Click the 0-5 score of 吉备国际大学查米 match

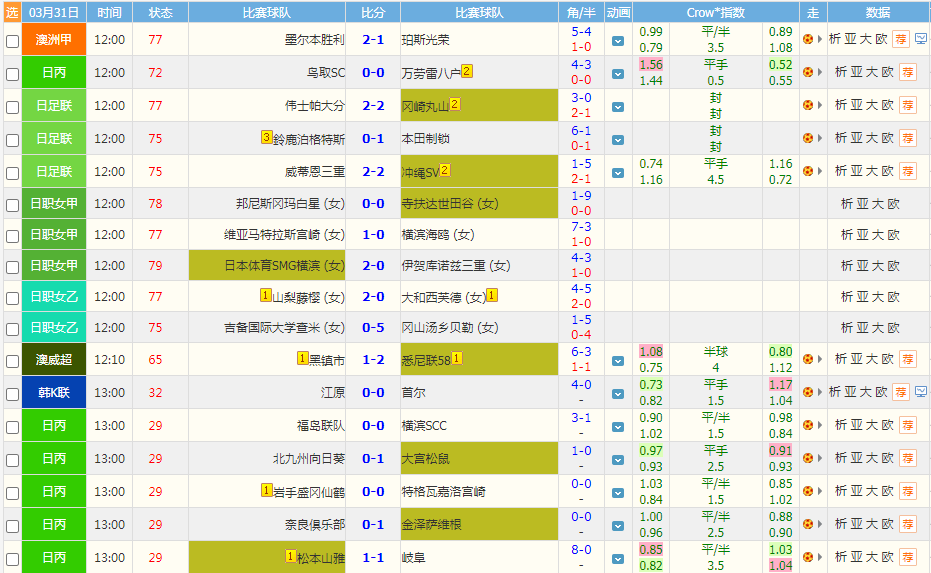373,327
